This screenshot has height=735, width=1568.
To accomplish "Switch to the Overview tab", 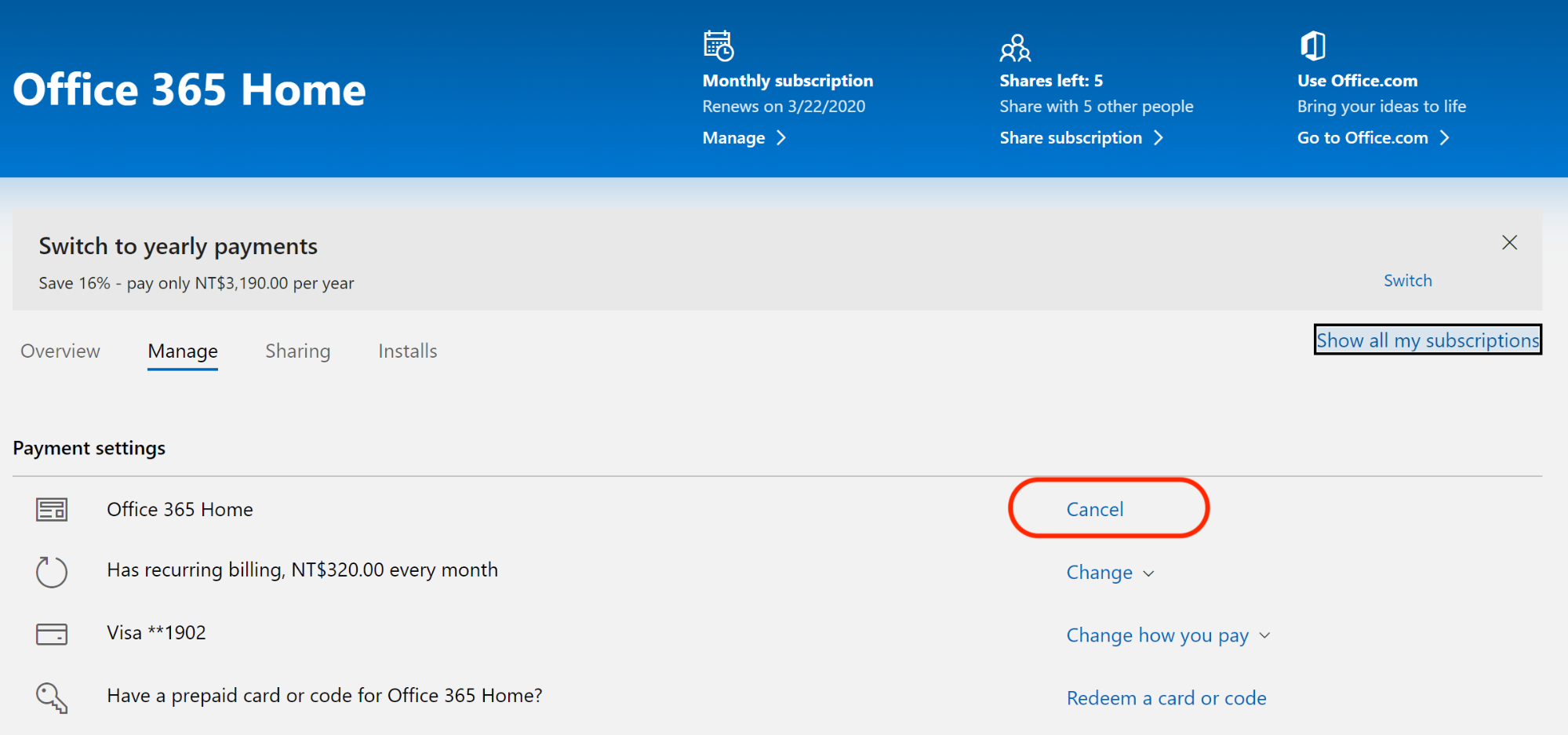I will point(60,351).
